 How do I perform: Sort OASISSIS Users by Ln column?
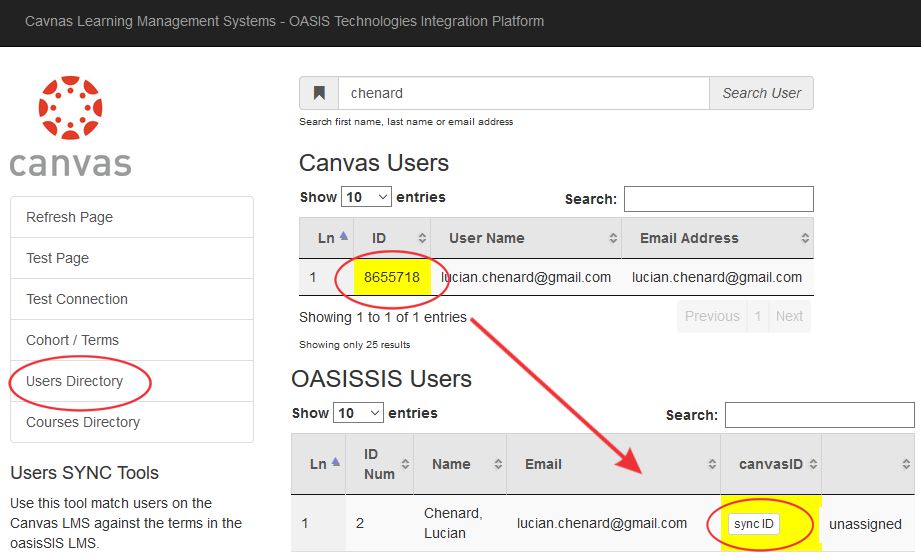pyautogui.click(x=318, y=464)
